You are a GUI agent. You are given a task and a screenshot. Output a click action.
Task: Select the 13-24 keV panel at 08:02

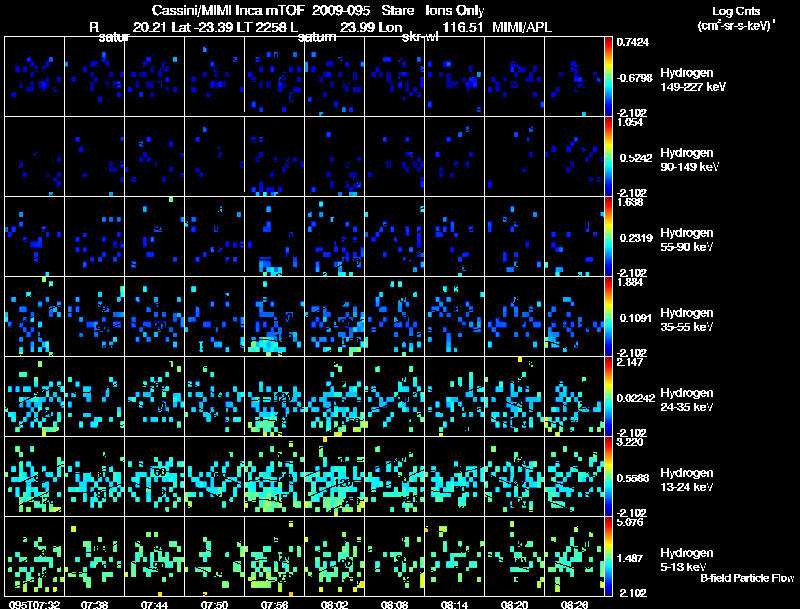point(333,476)
